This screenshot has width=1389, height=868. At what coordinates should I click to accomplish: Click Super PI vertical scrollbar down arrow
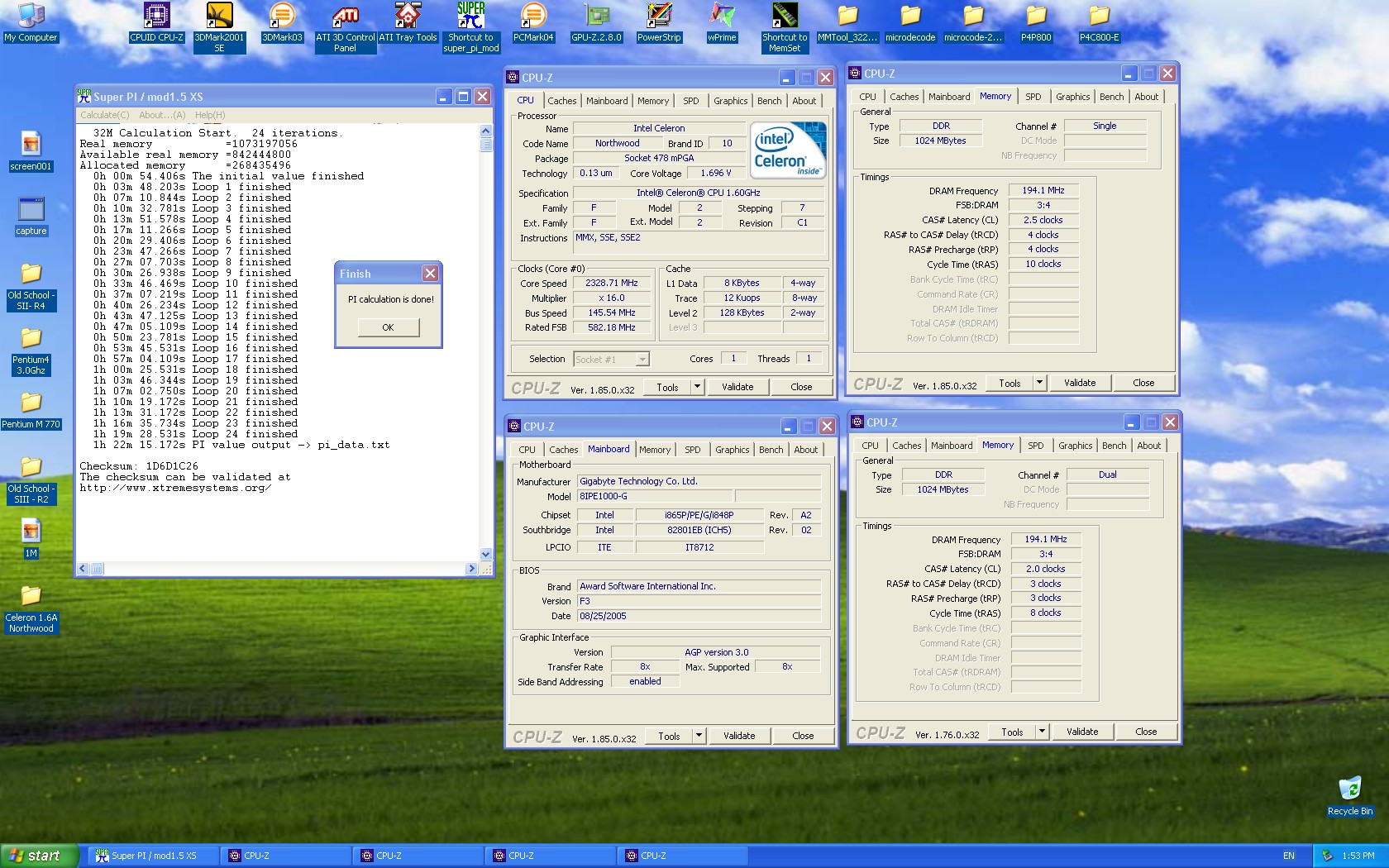(x=485, y=554)
